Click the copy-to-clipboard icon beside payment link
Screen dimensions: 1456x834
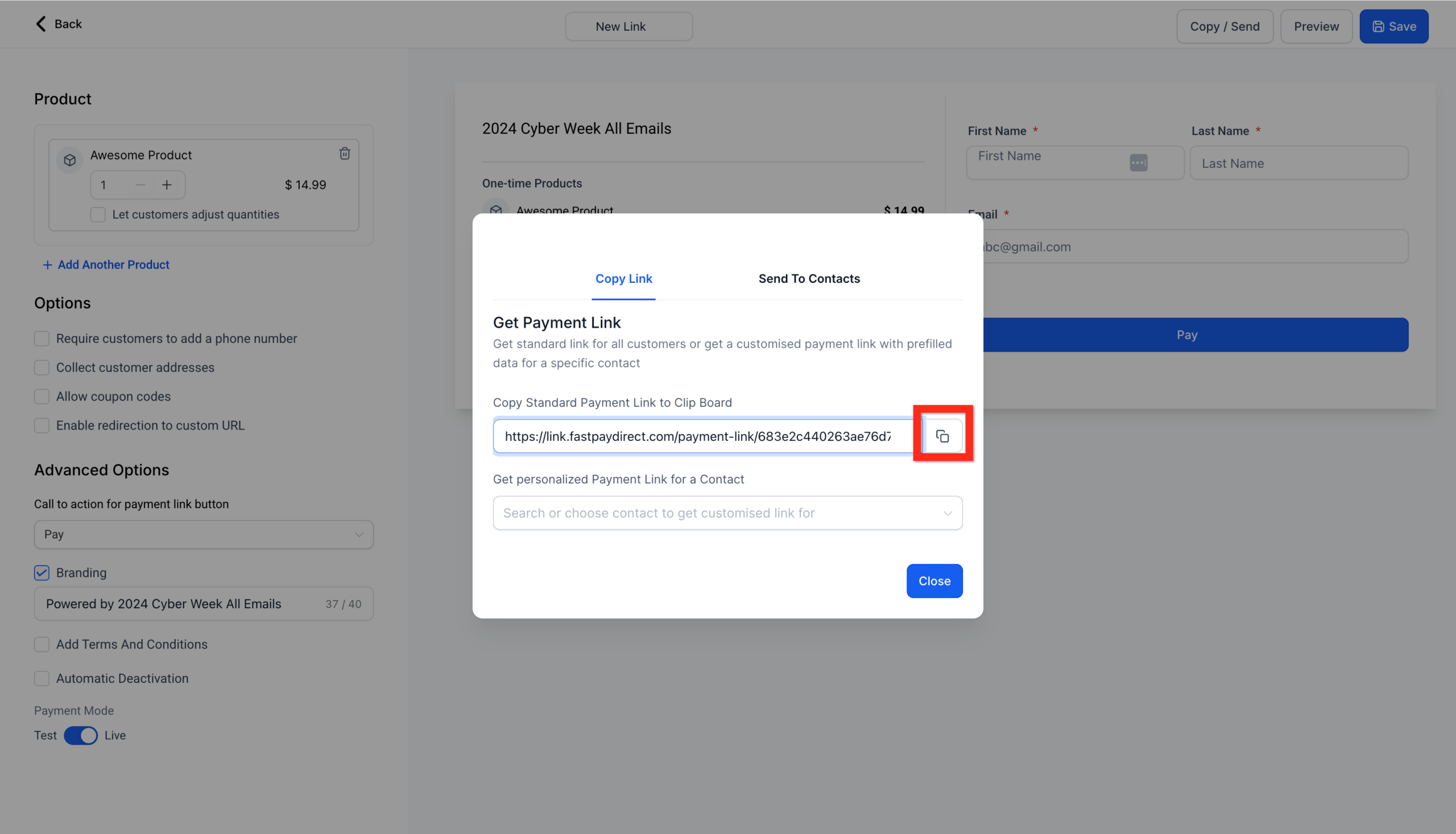point(942,435)
